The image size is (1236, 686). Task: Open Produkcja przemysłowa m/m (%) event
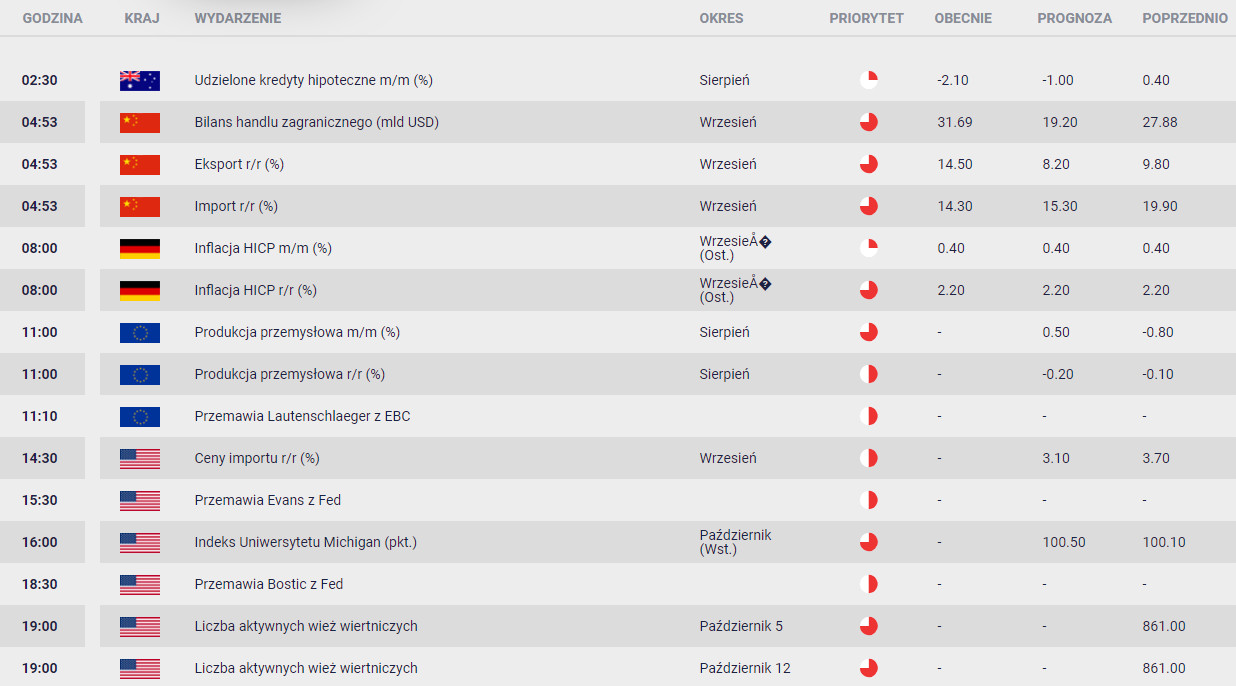click(297, 332)
